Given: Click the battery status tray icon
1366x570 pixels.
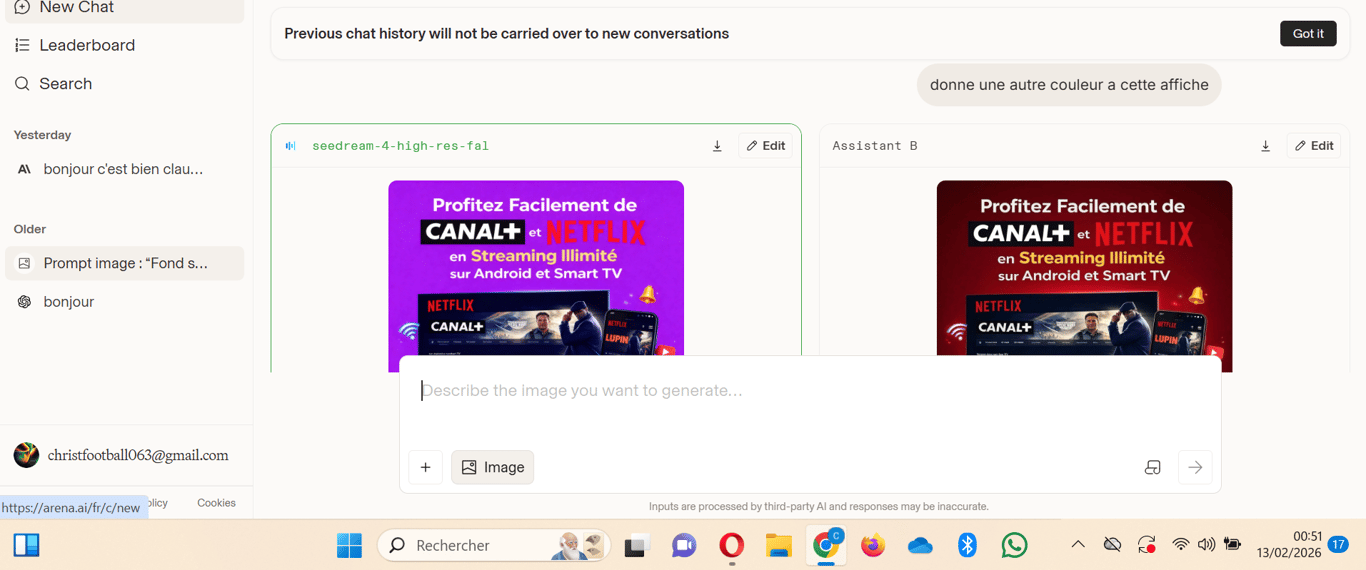Looking at the screenshot, I should pyautogui.click(x=1233, y=545).
